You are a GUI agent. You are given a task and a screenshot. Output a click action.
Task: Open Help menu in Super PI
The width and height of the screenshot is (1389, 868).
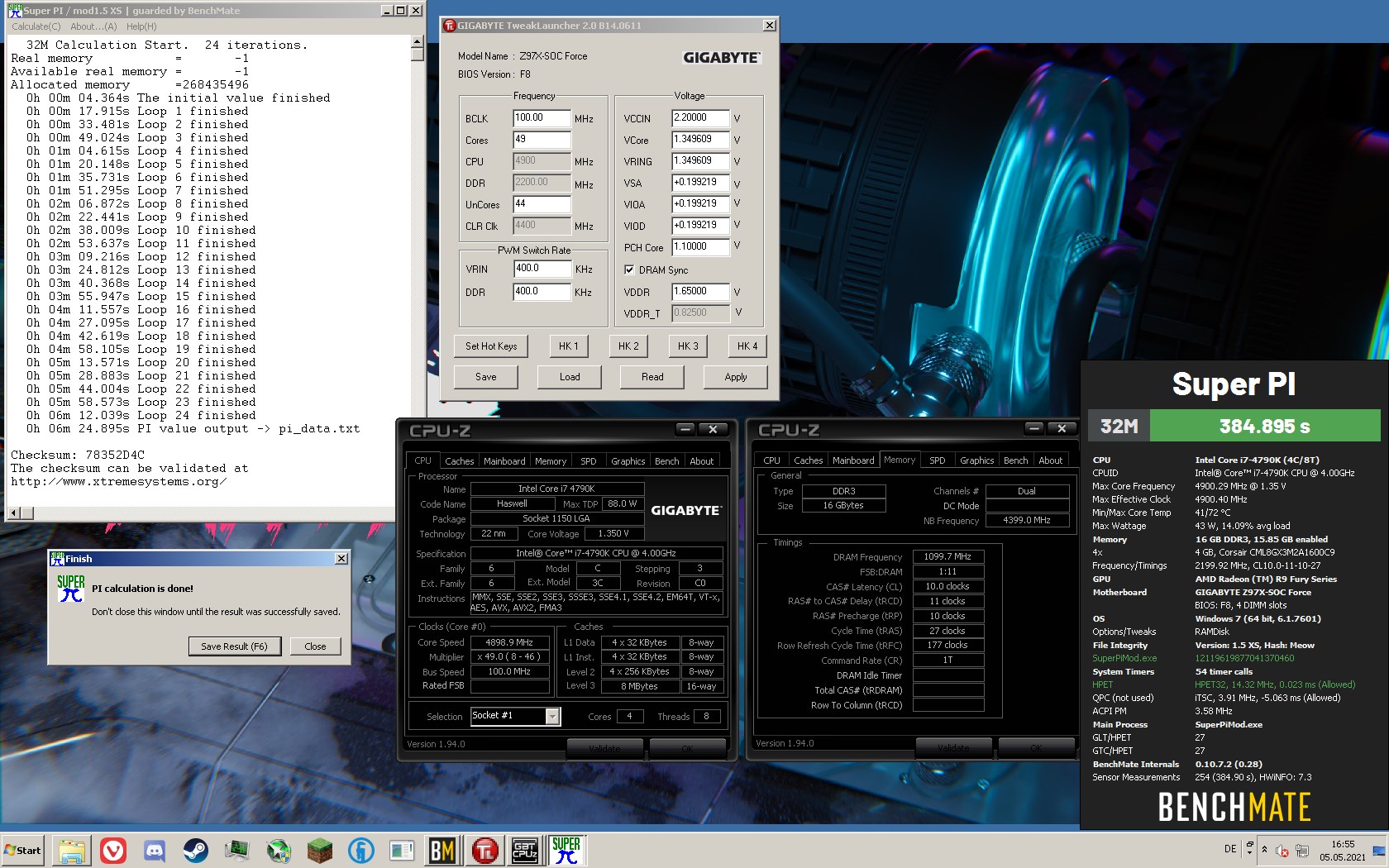[141, 26]
